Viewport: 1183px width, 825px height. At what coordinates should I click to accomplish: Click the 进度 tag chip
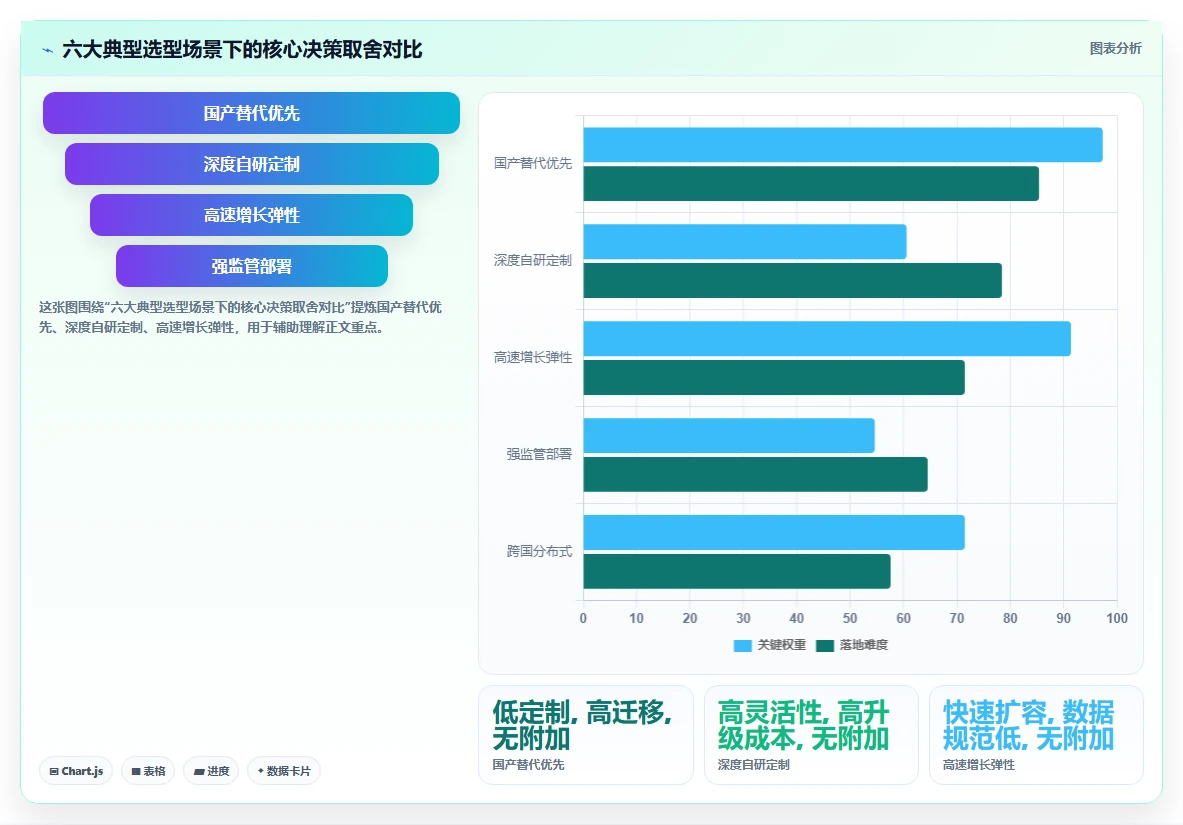pos(211,771)
